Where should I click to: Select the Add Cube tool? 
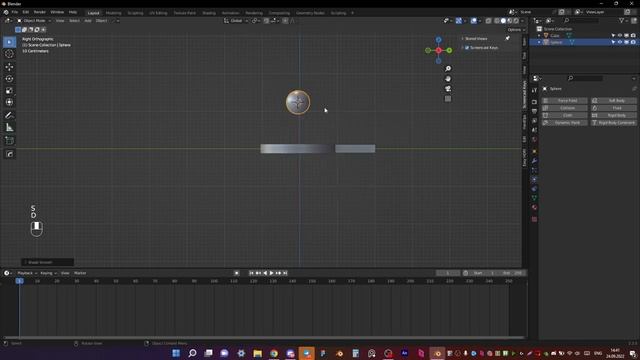pyautogui.click(x=9, y=141)
